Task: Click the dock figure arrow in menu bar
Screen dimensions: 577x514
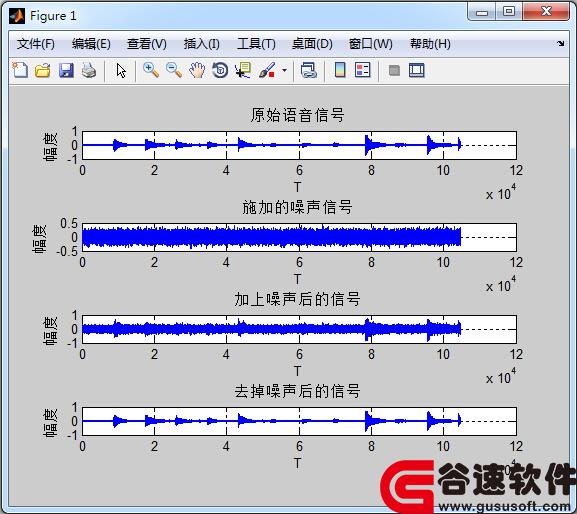Action: pos(560,44)
